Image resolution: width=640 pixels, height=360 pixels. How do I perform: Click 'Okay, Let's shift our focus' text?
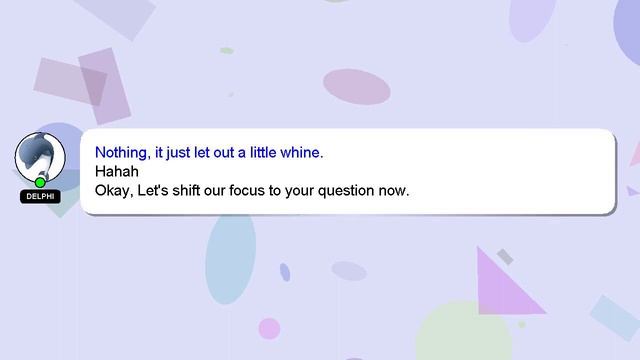[252, 191]
